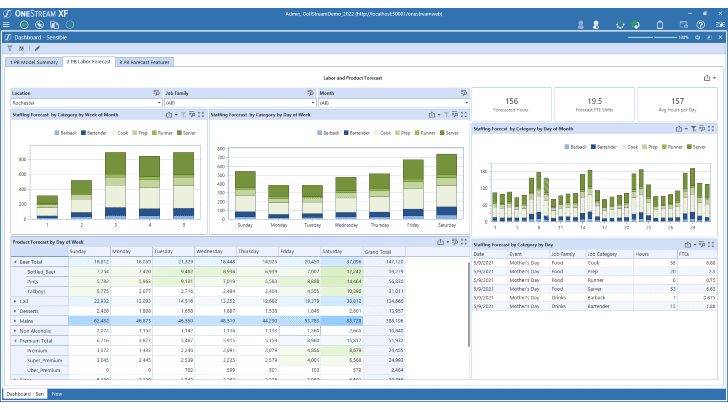This screenshot has width=728, height=410.
Task: Click the clear selection icon beside Month filter
Action: point(466,93)
